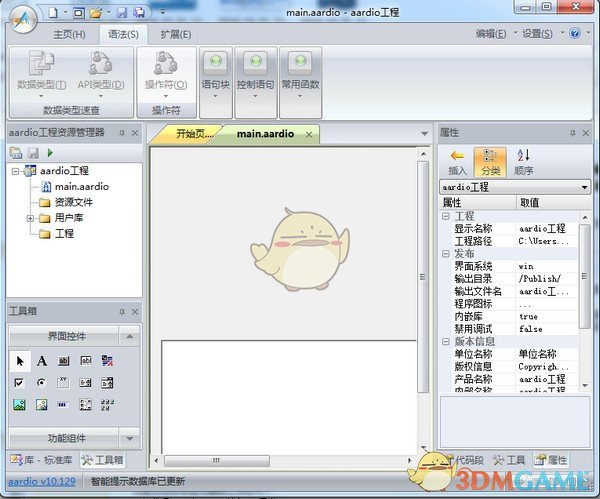
Task: Click the save all icon in quick access
Action: [x=139, y=13]
